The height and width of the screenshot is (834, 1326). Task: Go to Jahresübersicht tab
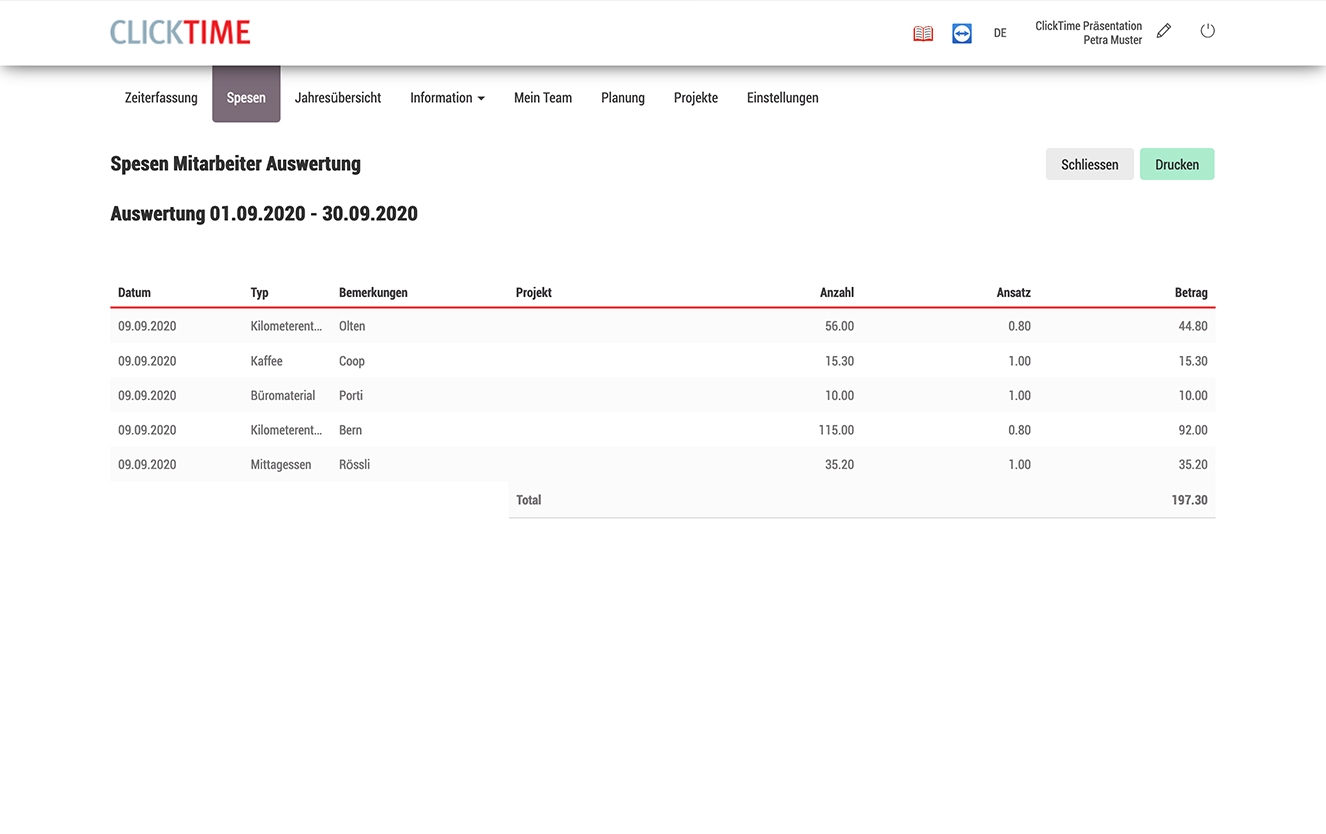coord(338,98)
